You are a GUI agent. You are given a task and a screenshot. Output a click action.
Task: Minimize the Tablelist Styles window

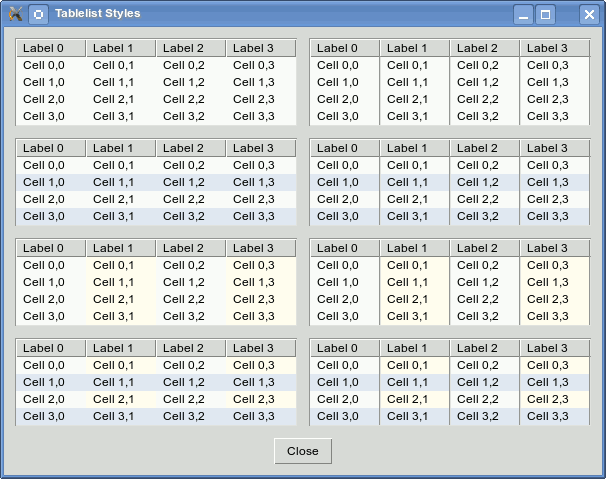pyautogui.click(x=523, y=15)
